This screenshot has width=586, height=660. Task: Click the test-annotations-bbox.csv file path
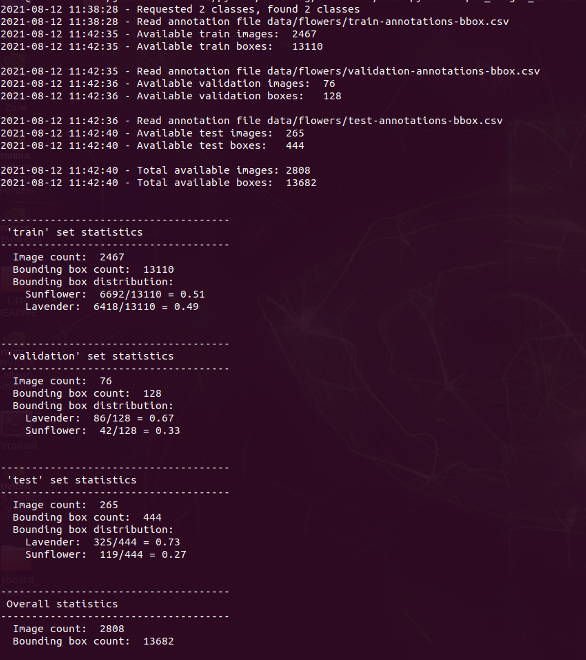click(x=385, y=121)
